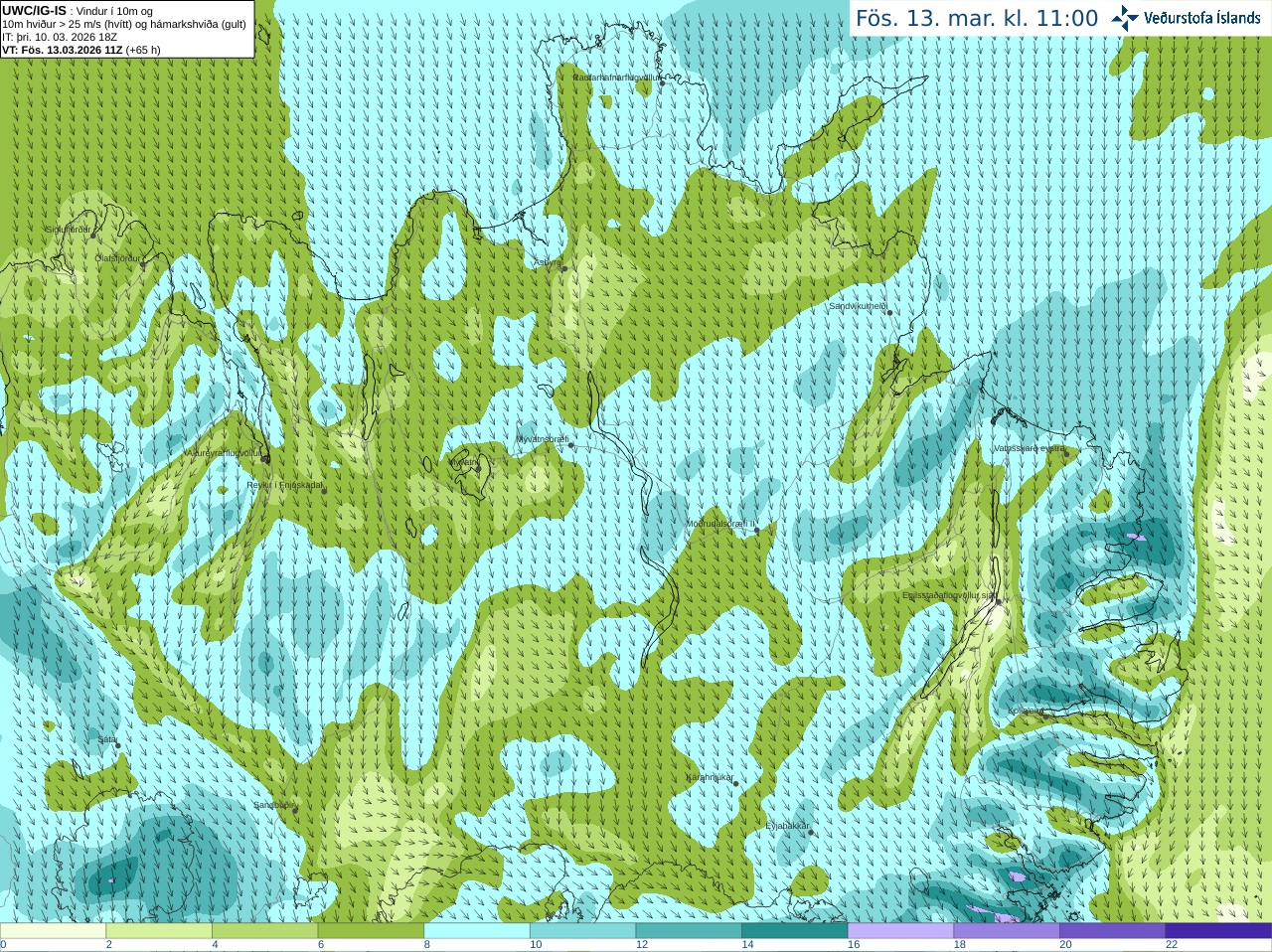
Task: Select the date heading Fös. 13. mar. kl. 11:00
Action: pos(977,18)
